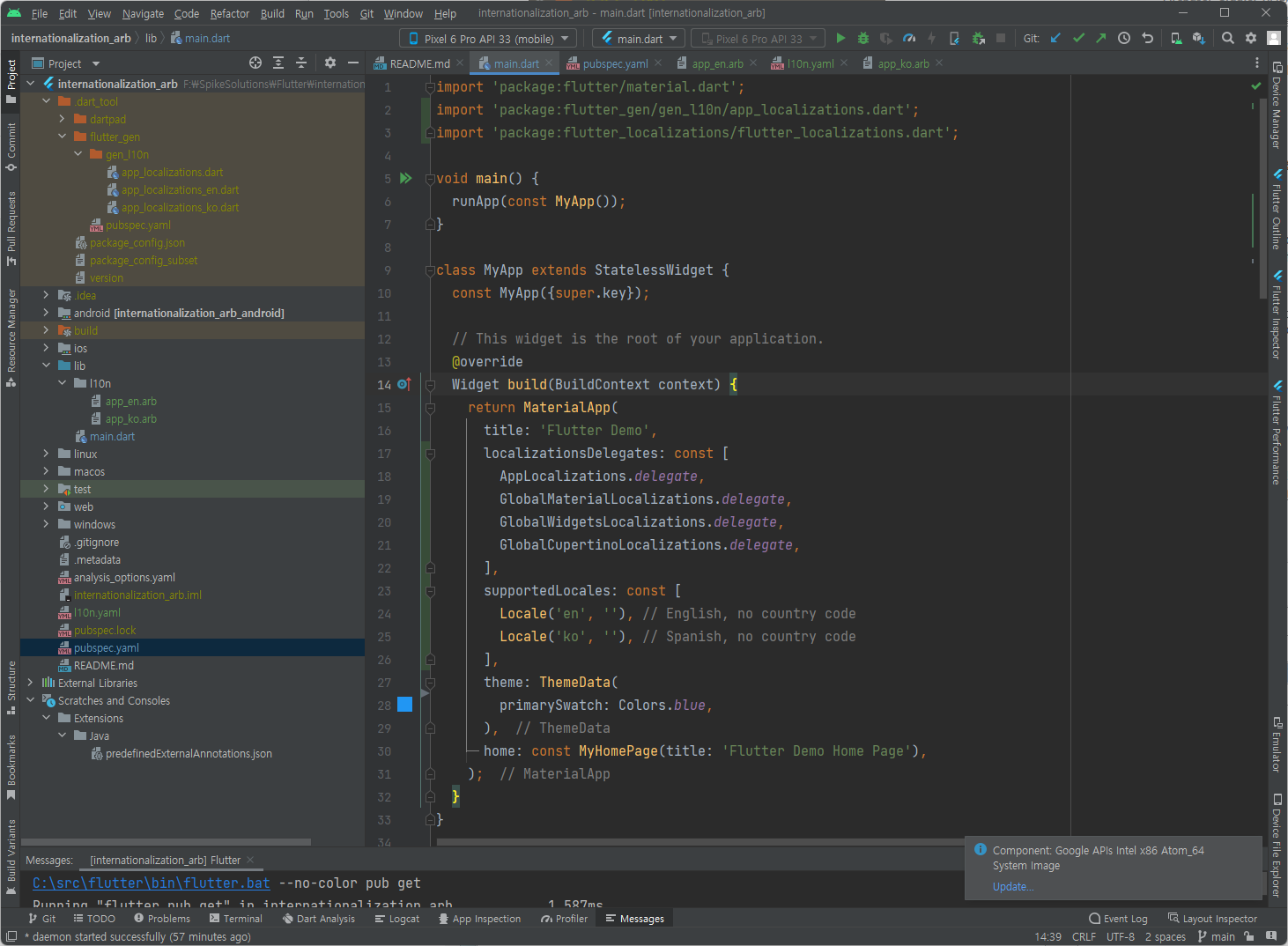Run the app with the green play button

840,39
